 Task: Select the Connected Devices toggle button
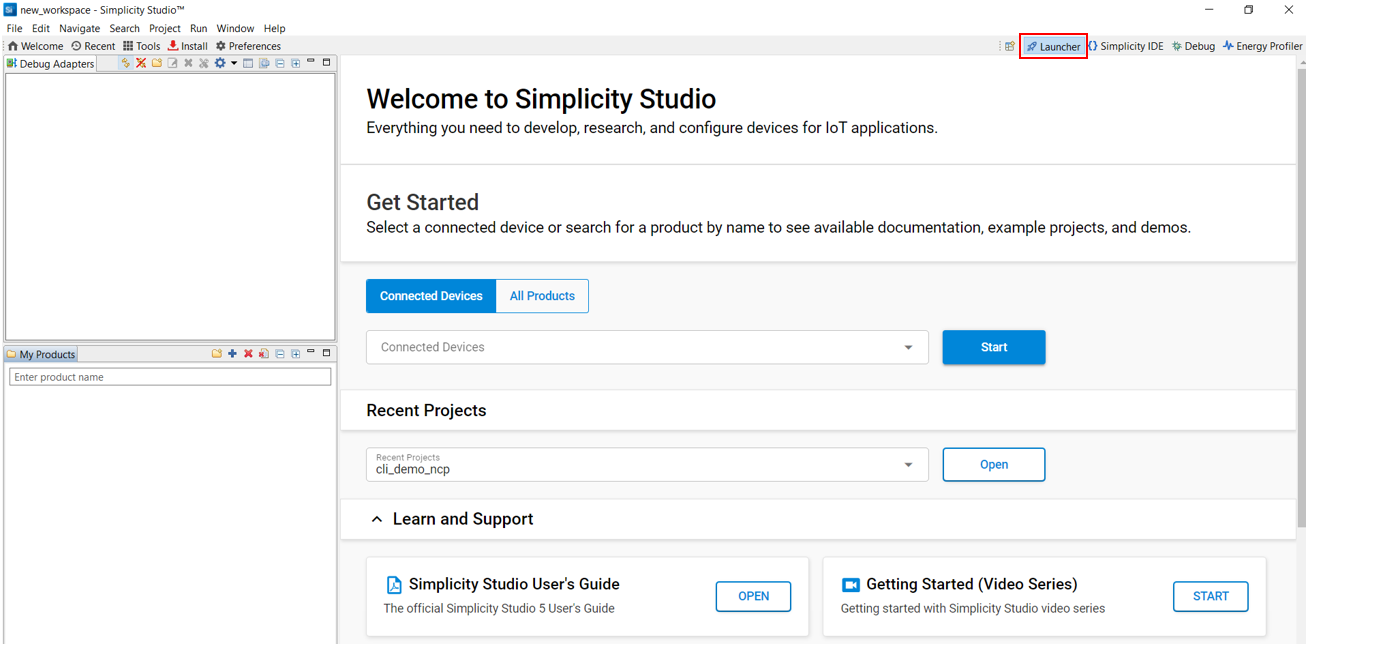431,296
